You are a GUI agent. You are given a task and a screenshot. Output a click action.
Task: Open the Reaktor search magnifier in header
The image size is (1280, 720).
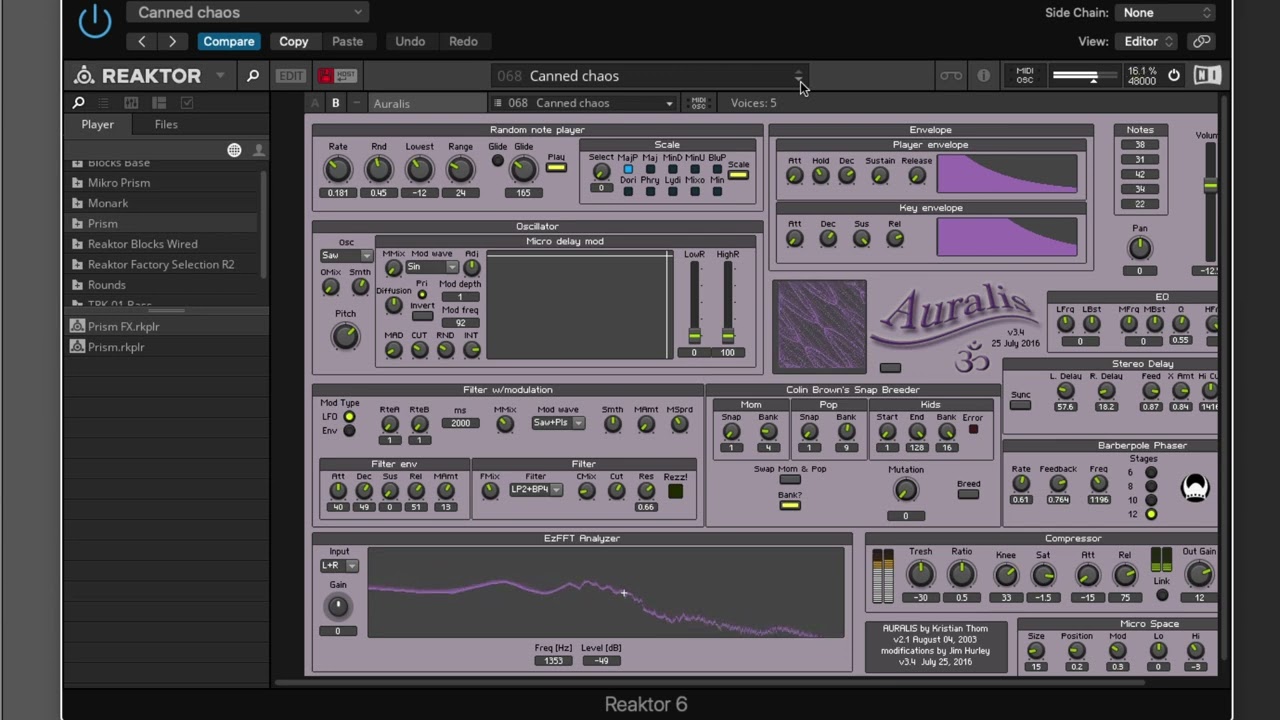pyautogui.click(x=253, y=76)
